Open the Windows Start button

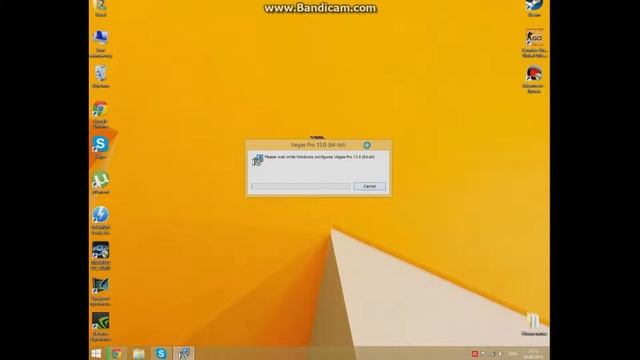pos(96,353)
